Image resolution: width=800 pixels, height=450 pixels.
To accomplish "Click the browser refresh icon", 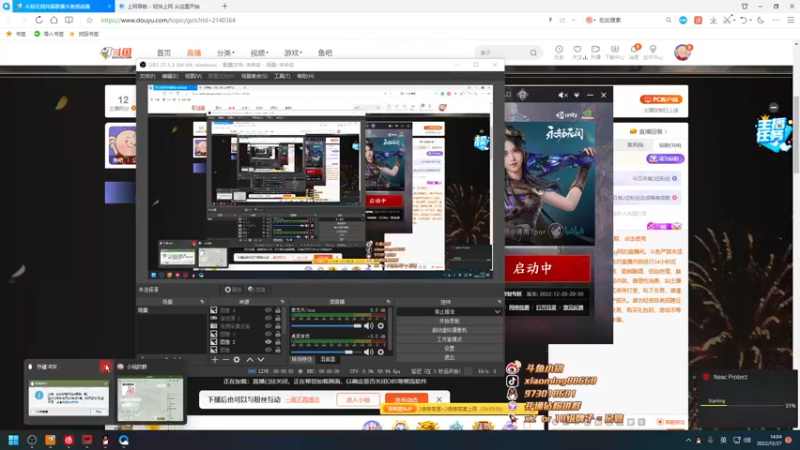I will click(39, 20).
